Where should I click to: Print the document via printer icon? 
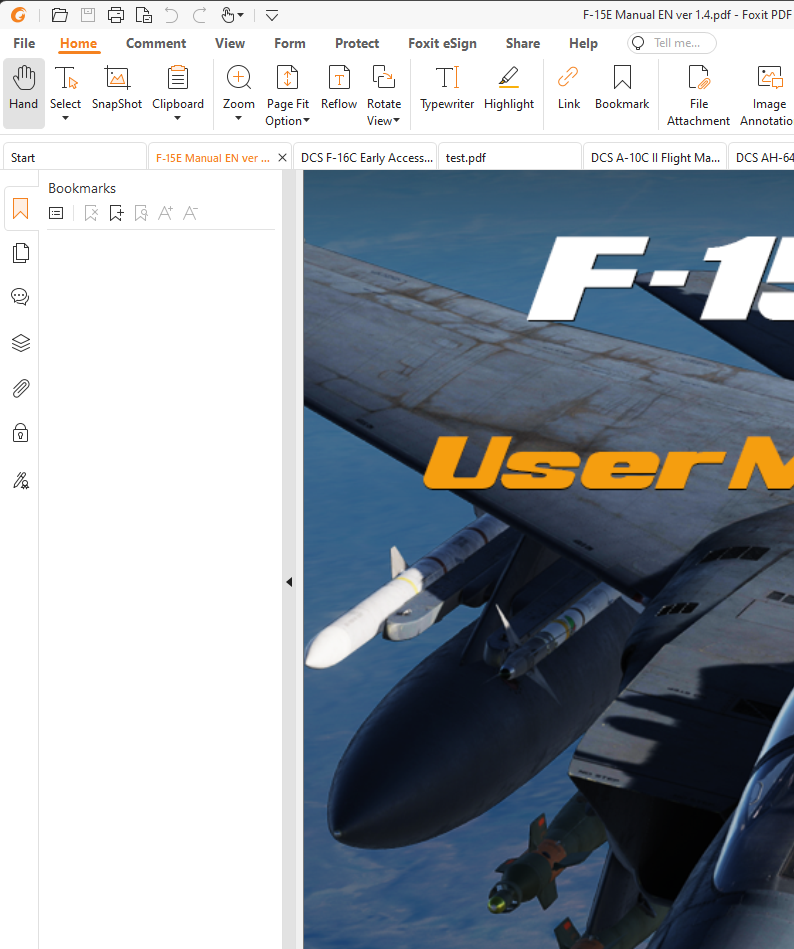click(116, 15)
